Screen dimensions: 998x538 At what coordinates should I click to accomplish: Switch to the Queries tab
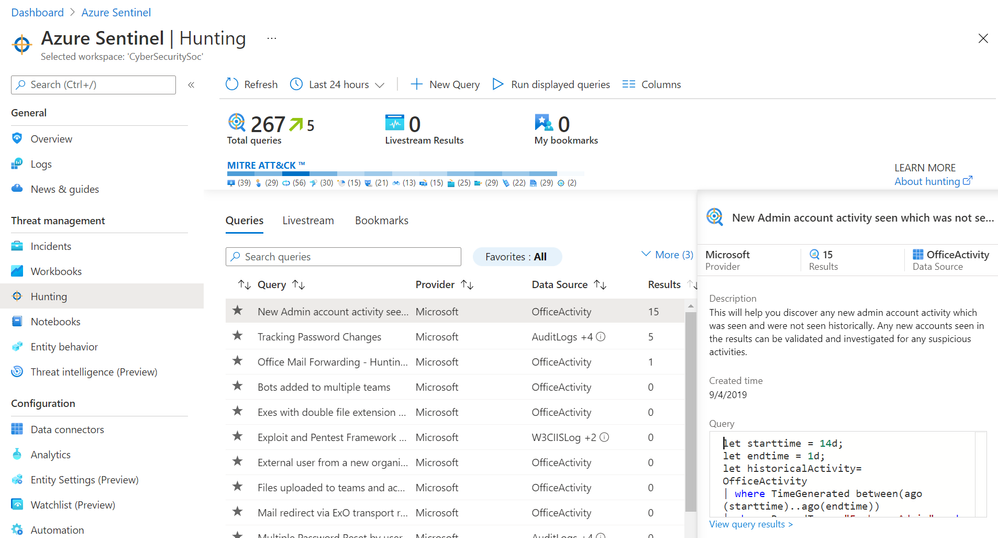click(244, 220)
